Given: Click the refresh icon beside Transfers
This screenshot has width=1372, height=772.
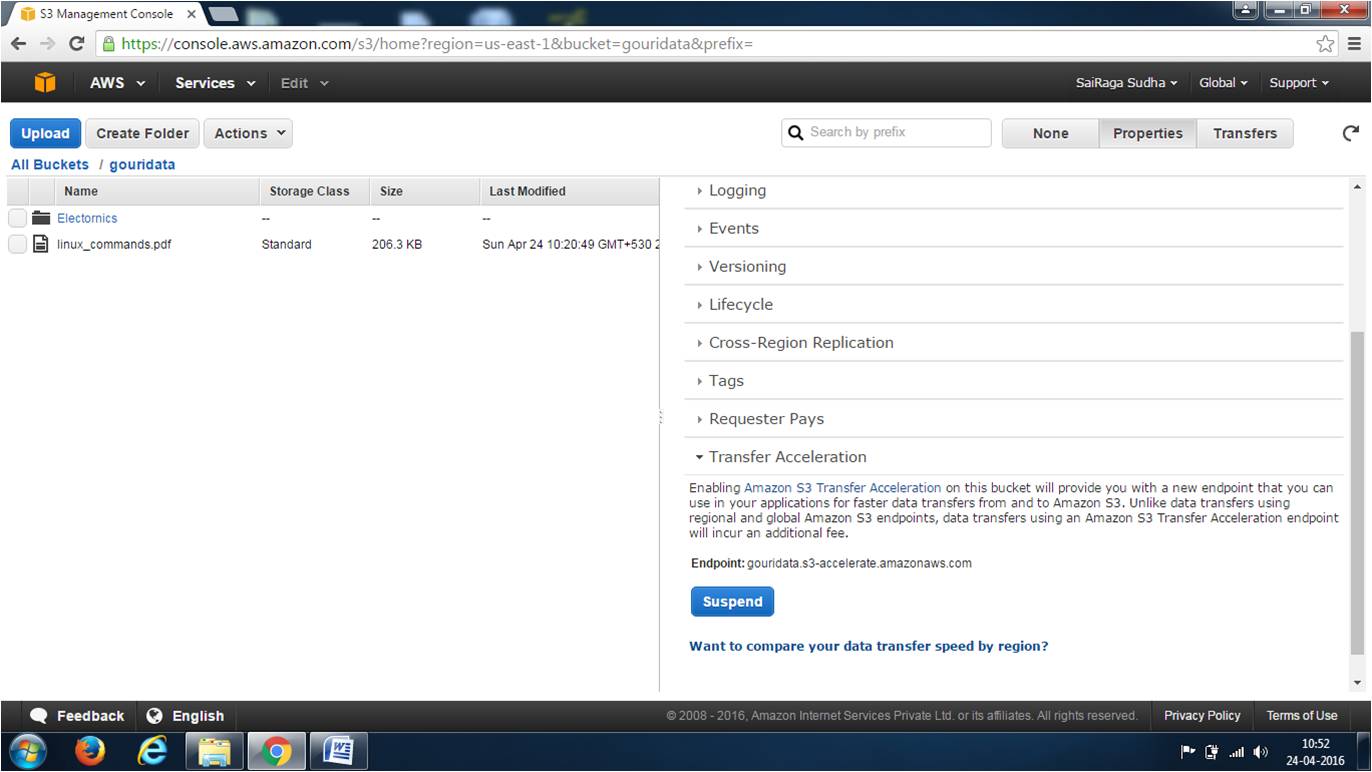Looking at the screenshot, I should point(1351,133).
